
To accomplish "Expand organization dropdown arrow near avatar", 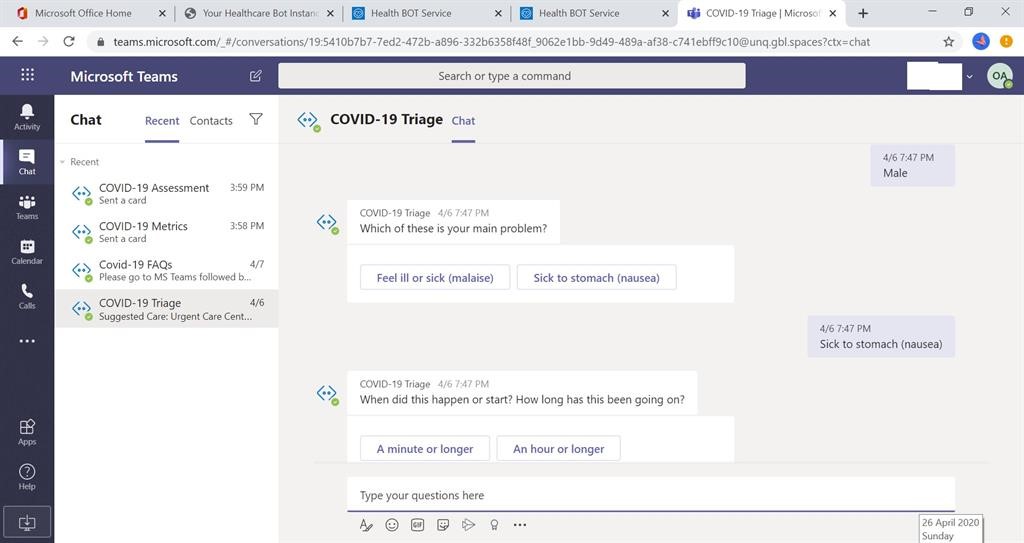I will coord(970,76).
